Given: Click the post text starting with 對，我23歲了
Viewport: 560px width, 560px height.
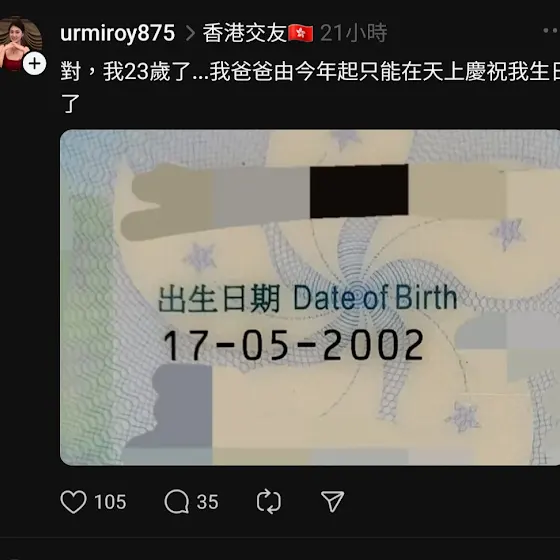Looking at the screenshot, I should pos(310,87).
